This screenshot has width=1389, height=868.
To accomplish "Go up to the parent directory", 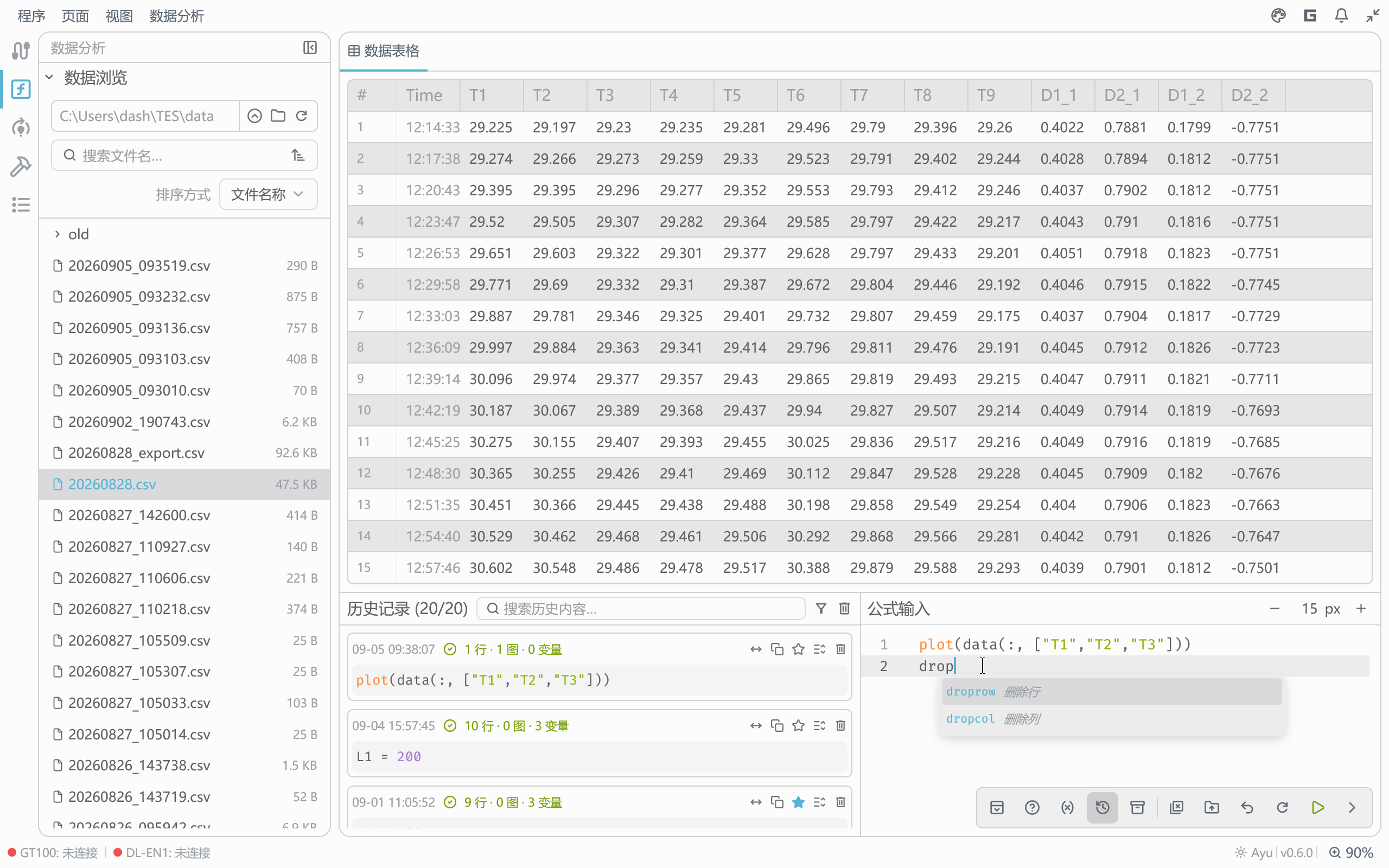I will [x=254, y=116].
